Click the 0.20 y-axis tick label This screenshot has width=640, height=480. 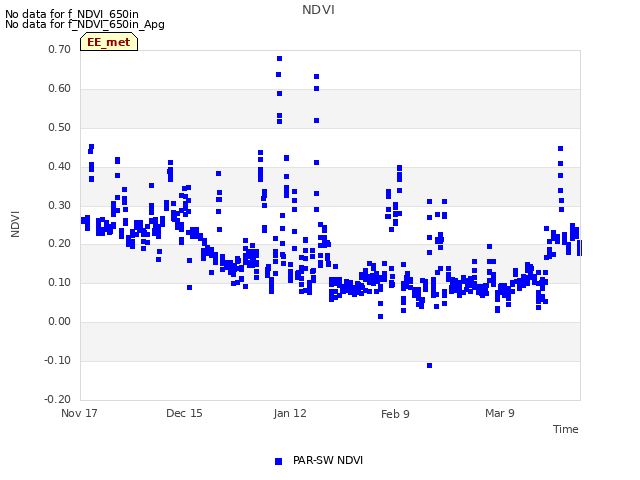tap(60, 244)
